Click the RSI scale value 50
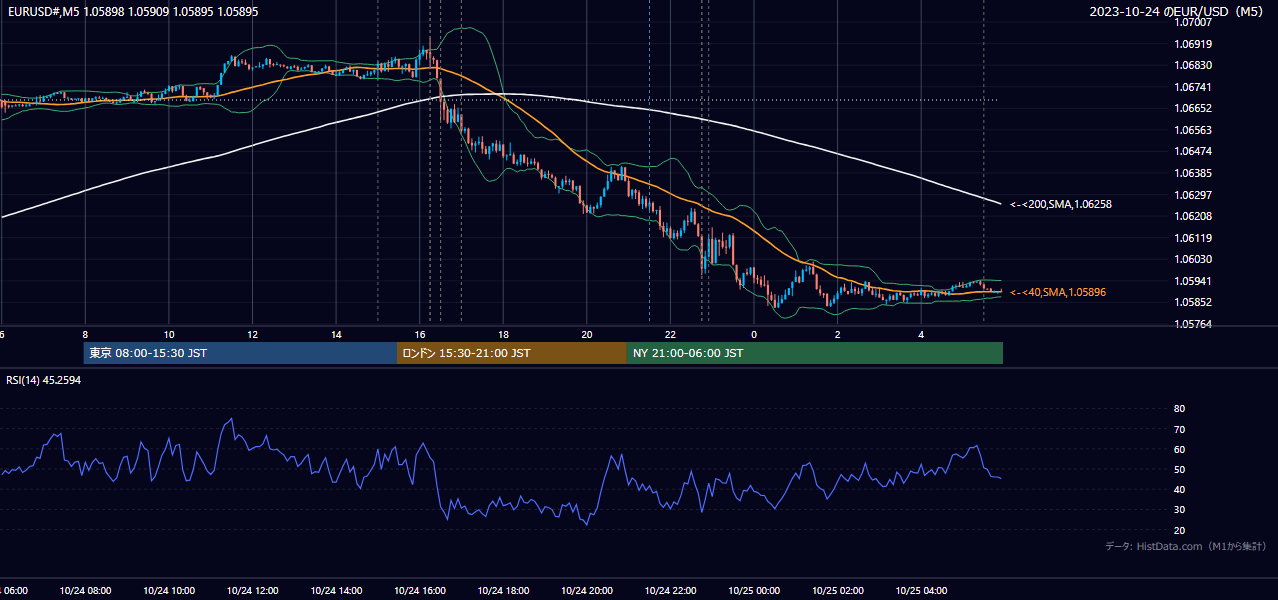 click(x=1179, y=469)
